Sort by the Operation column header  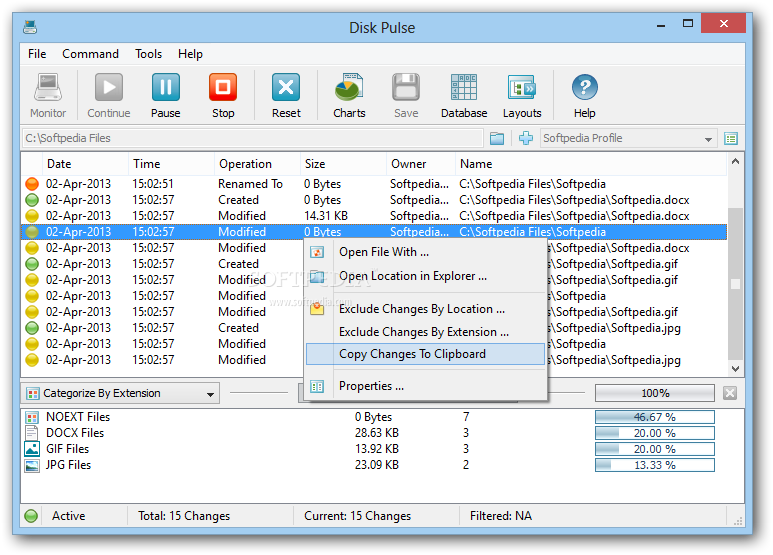tap(257, 164)
